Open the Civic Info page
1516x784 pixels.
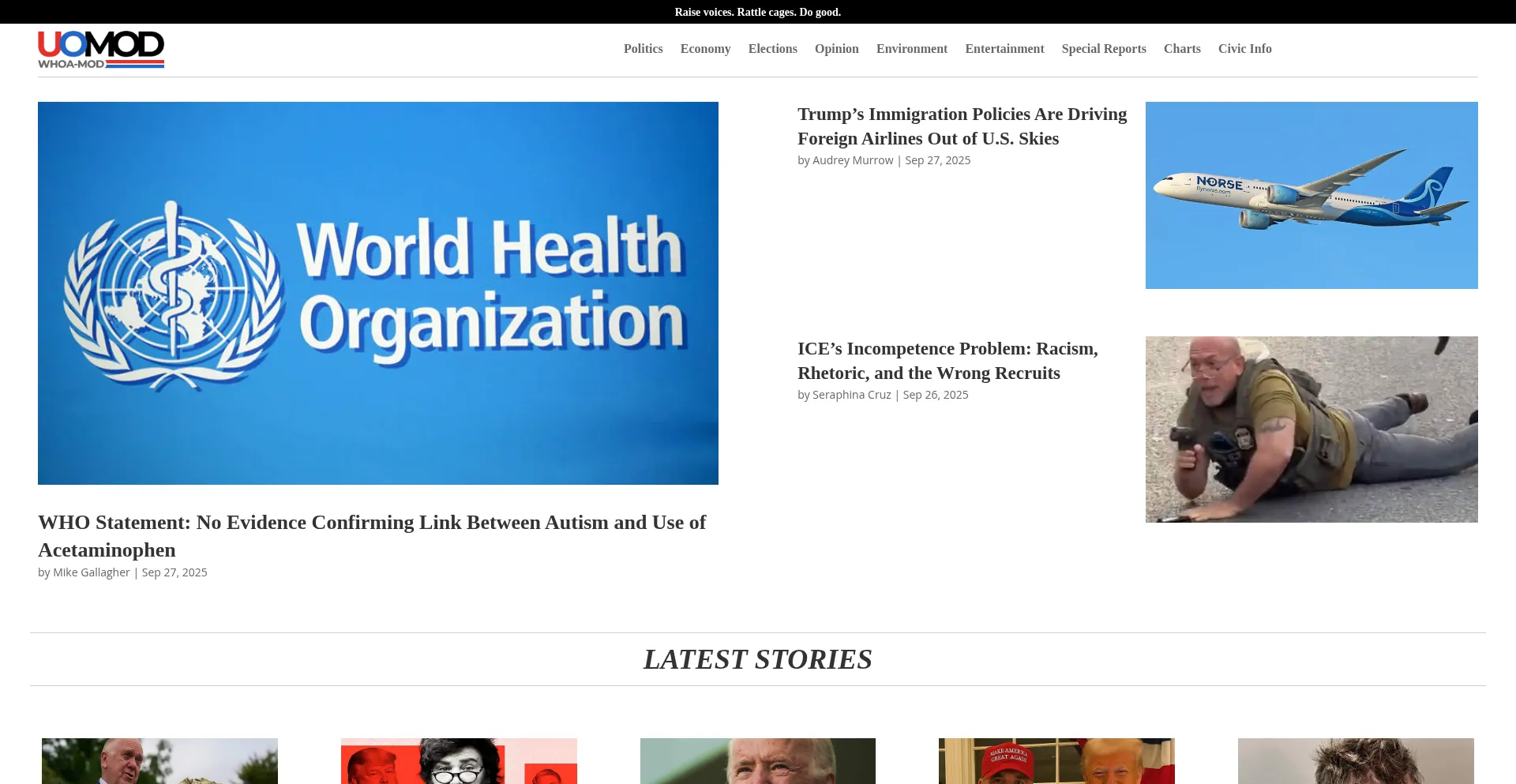click(1244, 49)
